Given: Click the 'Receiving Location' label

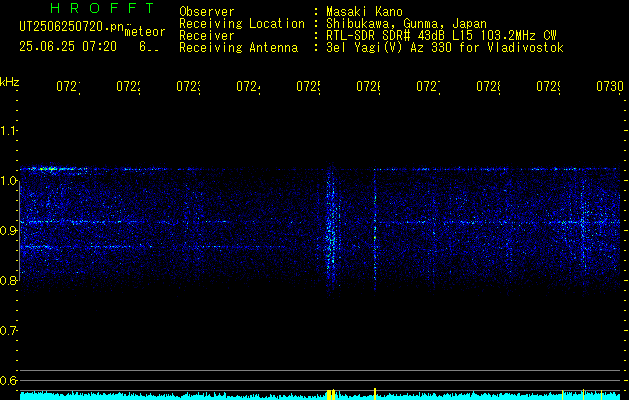Looking at the screenshot, I should pos(242,24).
